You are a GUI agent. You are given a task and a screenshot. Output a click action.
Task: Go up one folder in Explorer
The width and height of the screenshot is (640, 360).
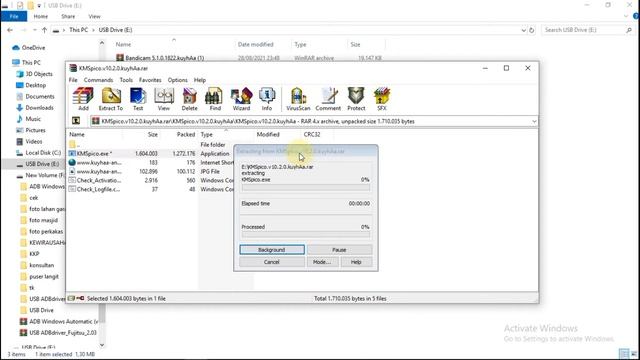[44, 30]
